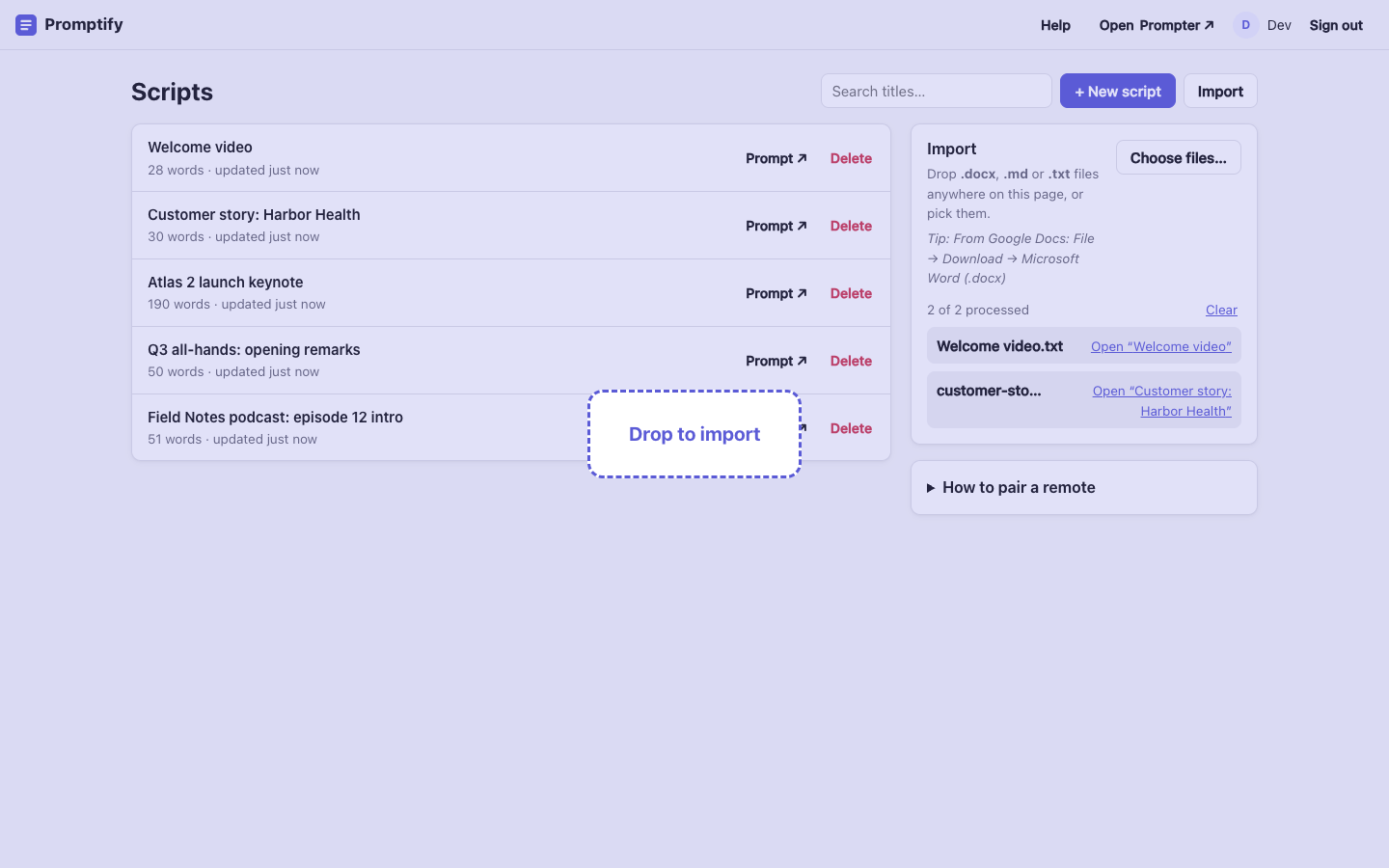Image resolution: width=1389 pixels, height=868 pixels.
Task: Open the Welcome video script title
Action: tap(200, 147)
